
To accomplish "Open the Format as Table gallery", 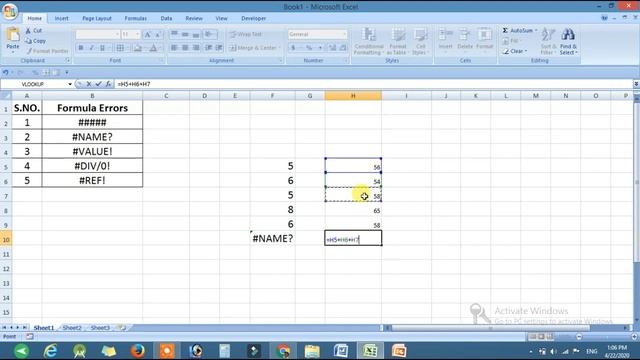I will tap(398, 41).
